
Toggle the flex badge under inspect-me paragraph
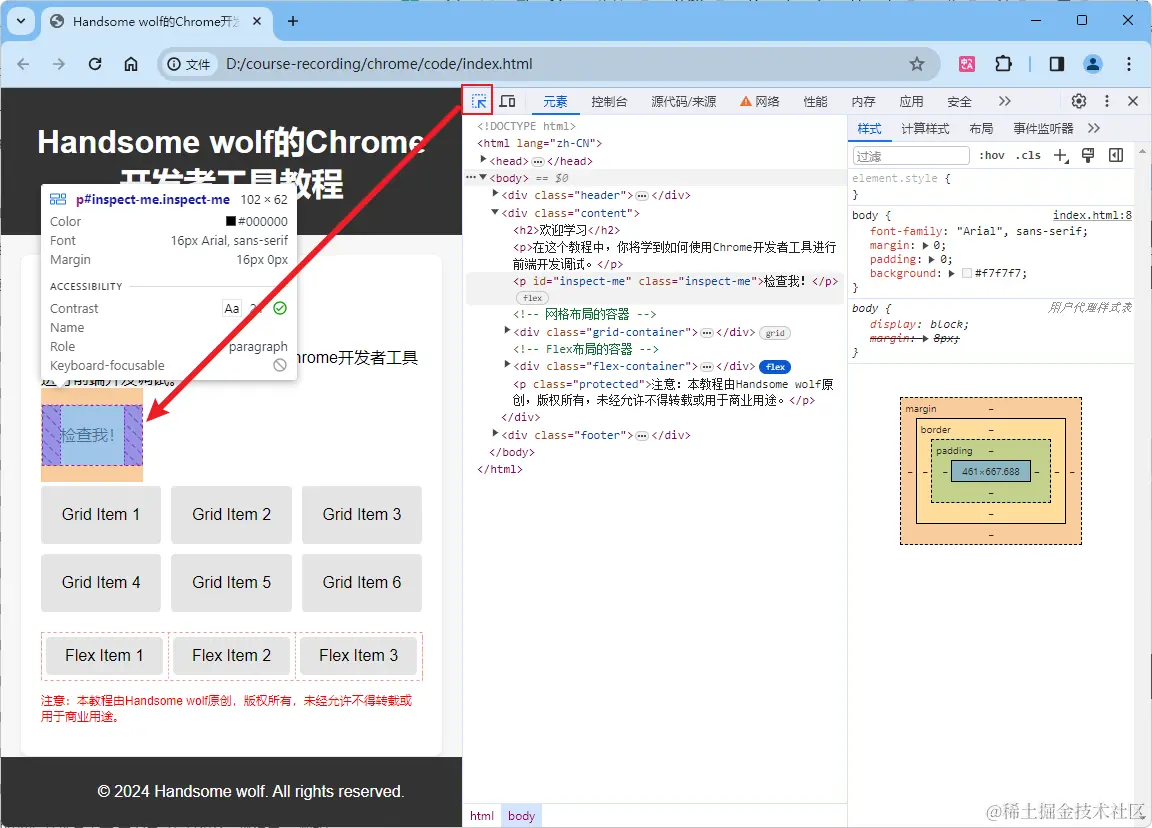533,298
